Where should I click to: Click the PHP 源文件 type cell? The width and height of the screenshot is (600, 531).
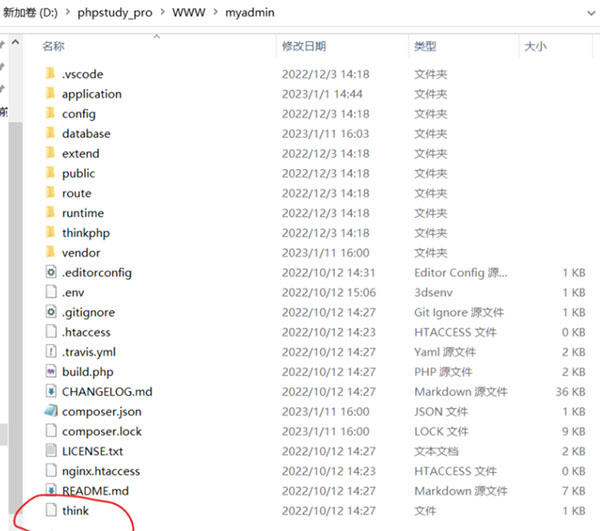[443, 372]
